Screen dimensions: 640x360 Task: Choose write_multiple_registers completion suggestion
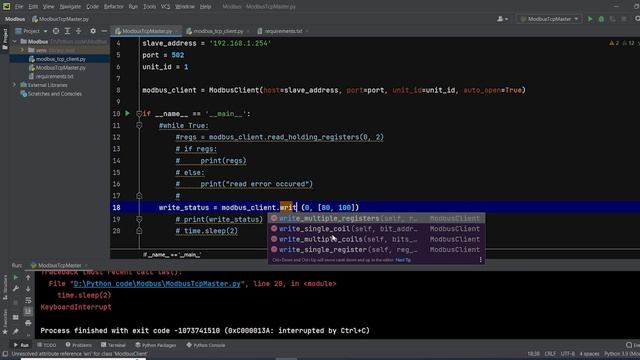click(x=376, y=218)
